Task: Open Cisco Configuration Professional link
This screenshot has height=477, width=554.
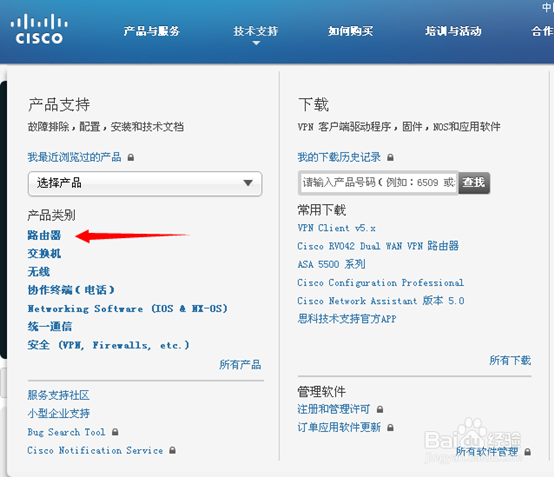Action: pyautogui.click(x=381, y=283)
